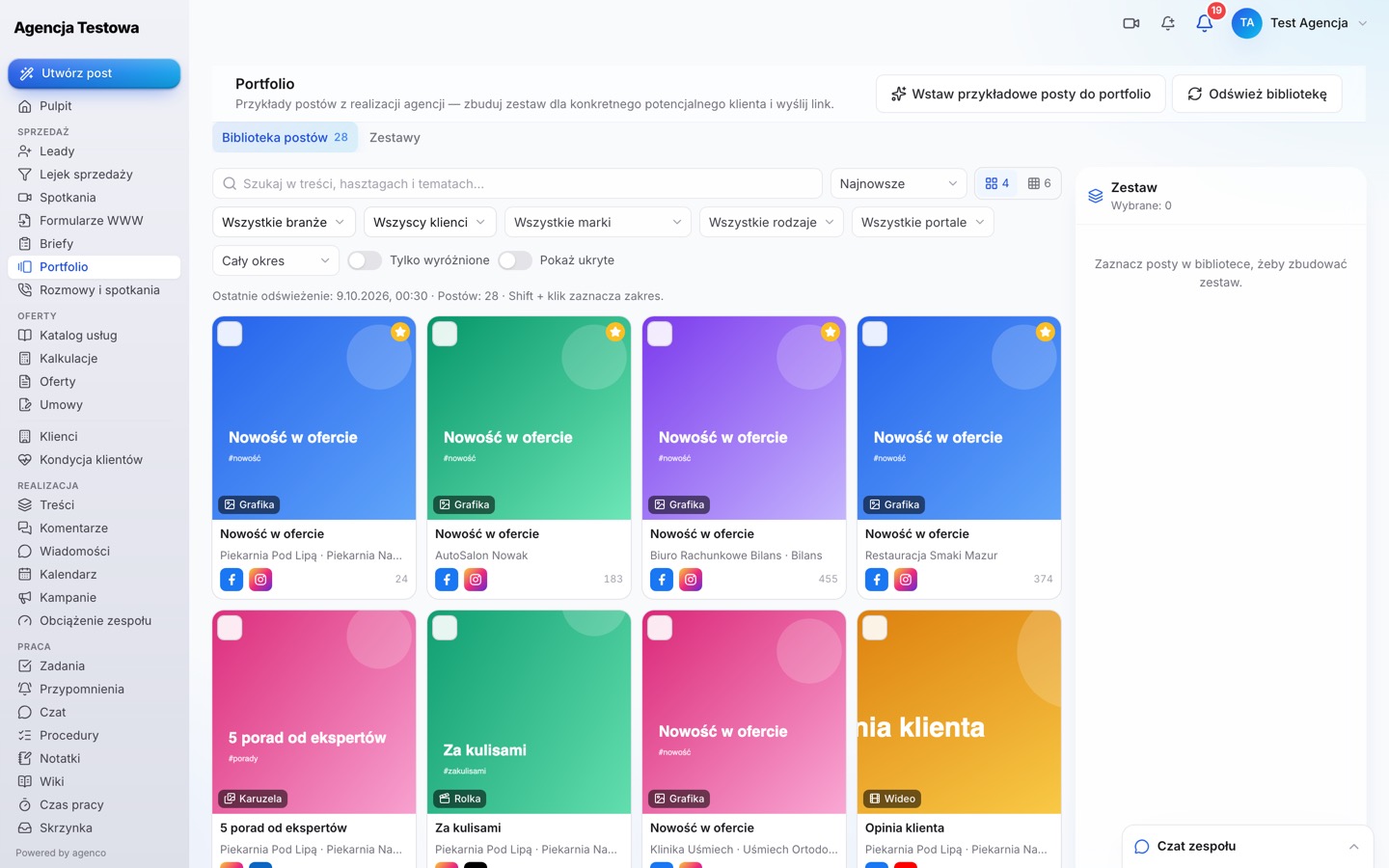1389x868 pixels.
Task: Open Wszystkie rodzaje filter dropdown
Action: tap(772, 222)
